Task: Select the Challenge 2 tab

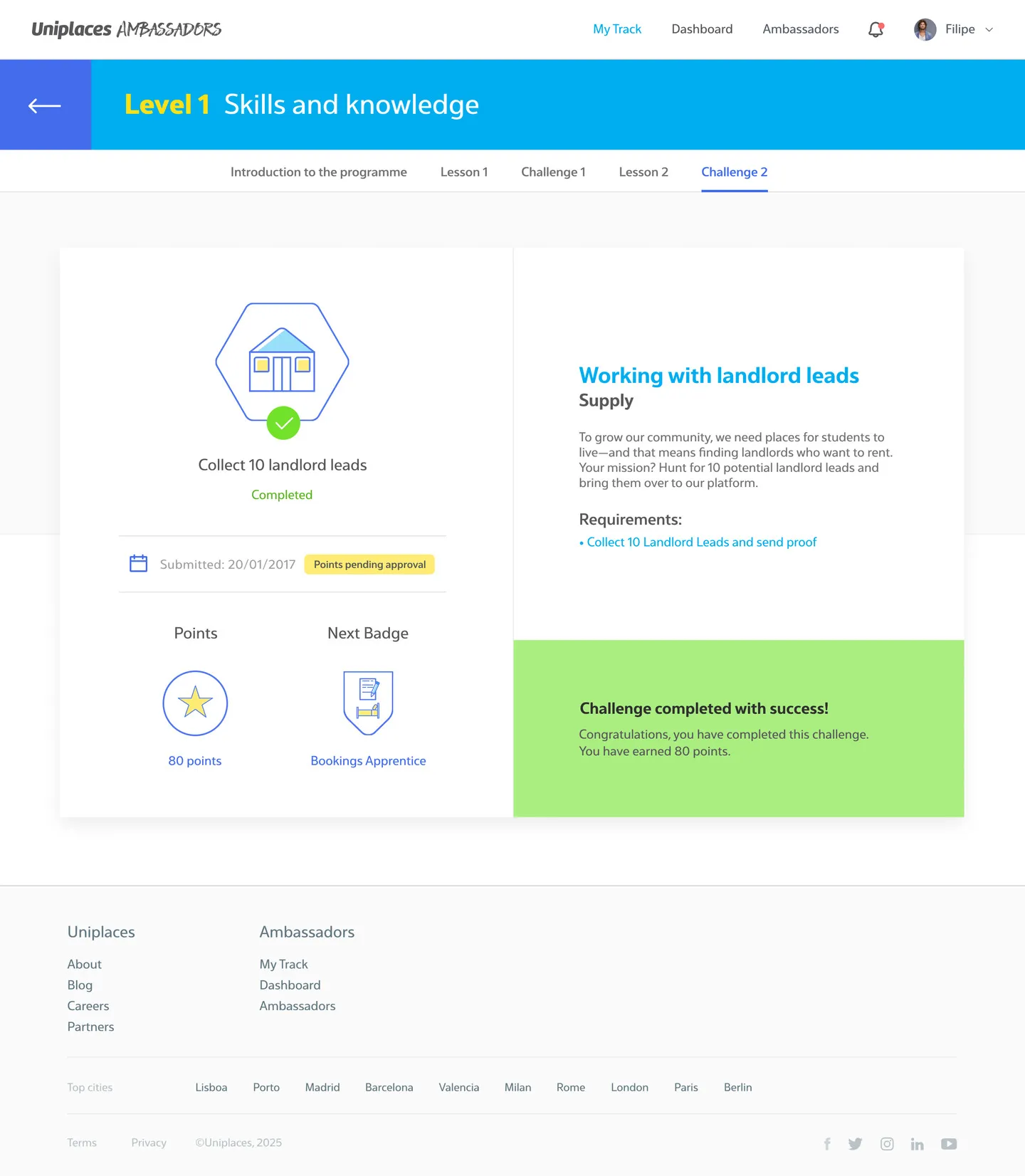Action: click(x=735, y=172)
